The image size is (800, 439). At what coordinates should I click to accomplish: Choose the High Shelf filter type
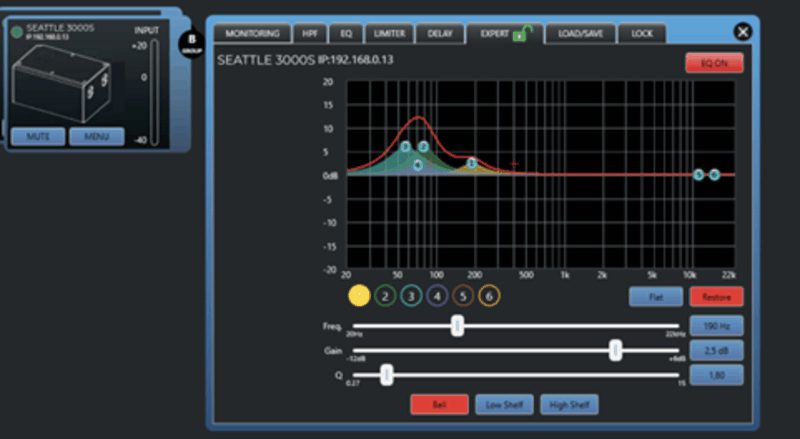[569, 404]
